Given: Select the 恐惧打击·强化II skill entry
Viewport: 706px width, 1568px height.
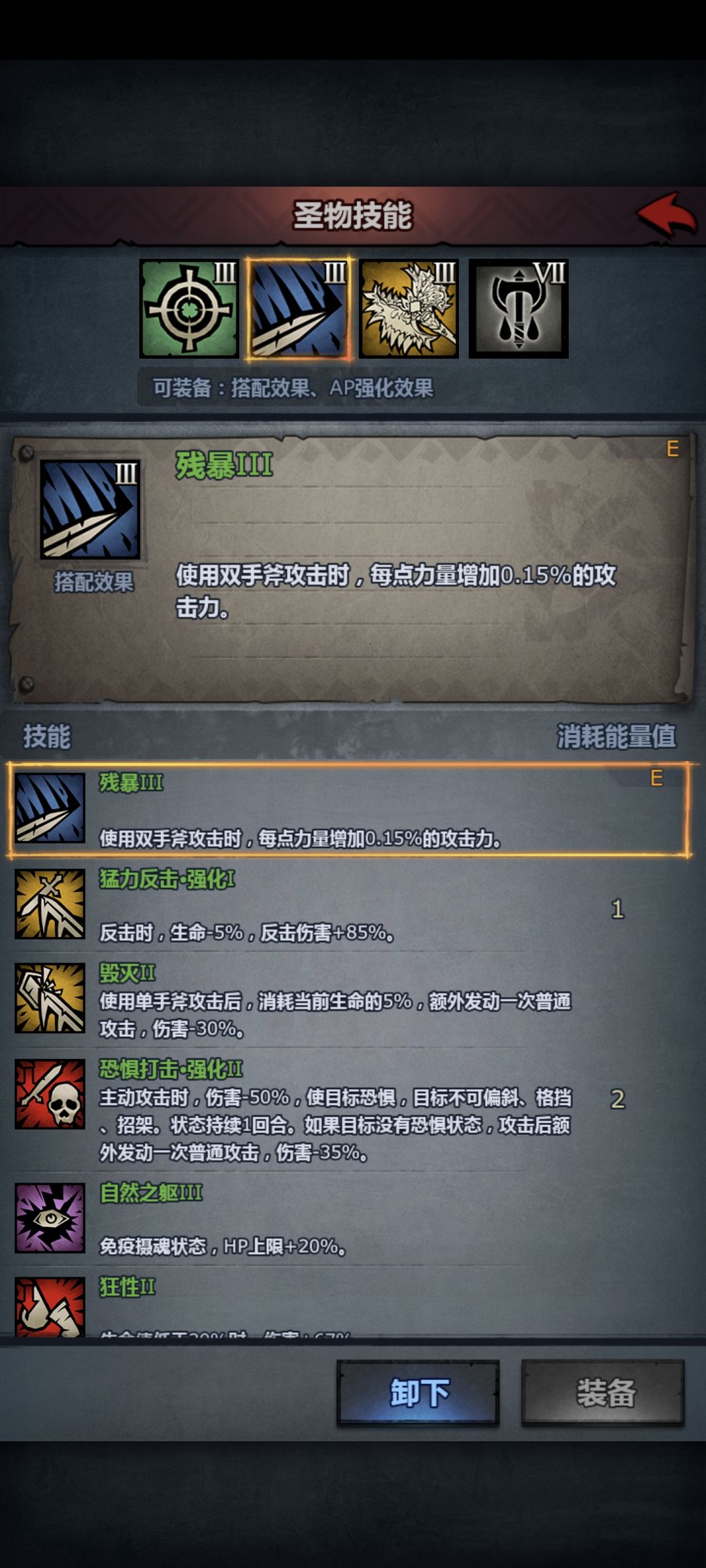Looking at the screenshot, I should [x=349, y=1108].
